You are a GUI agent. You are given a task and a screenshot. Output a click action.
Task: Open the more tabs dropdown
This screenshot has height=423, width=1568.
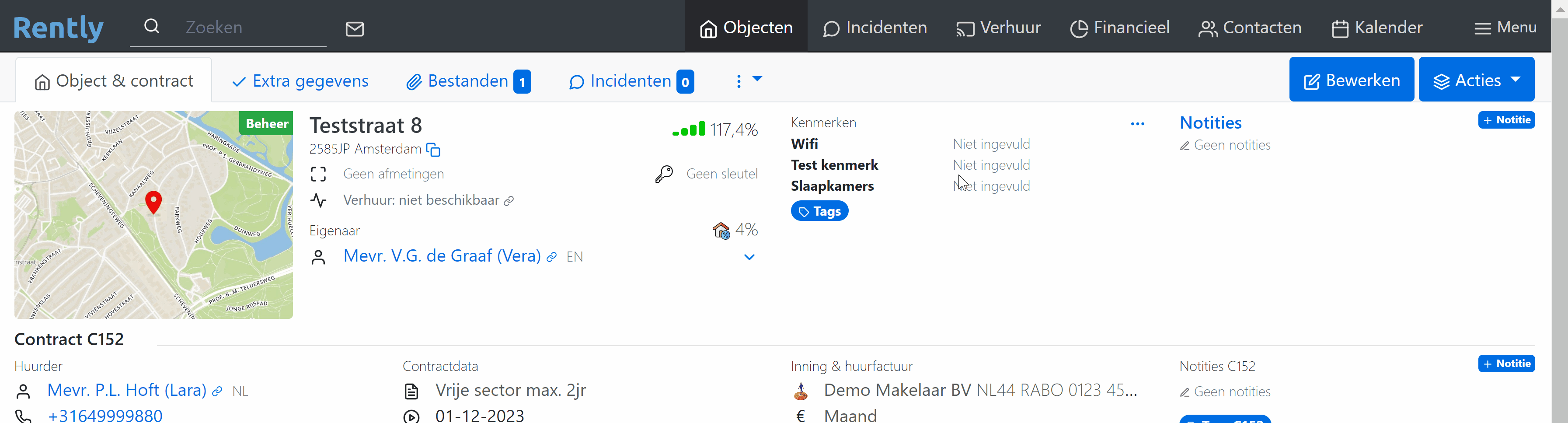click(748, 80)
